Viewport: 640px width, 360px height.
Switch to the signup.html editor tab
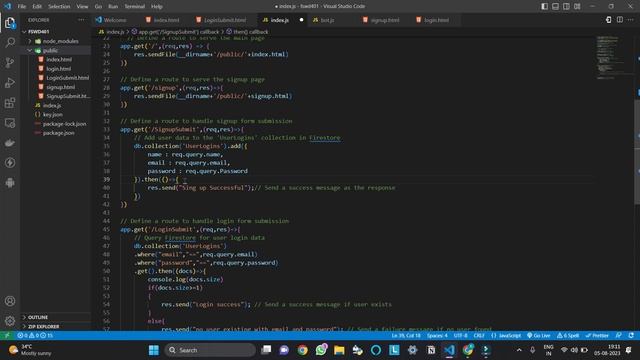pos(385,20)
